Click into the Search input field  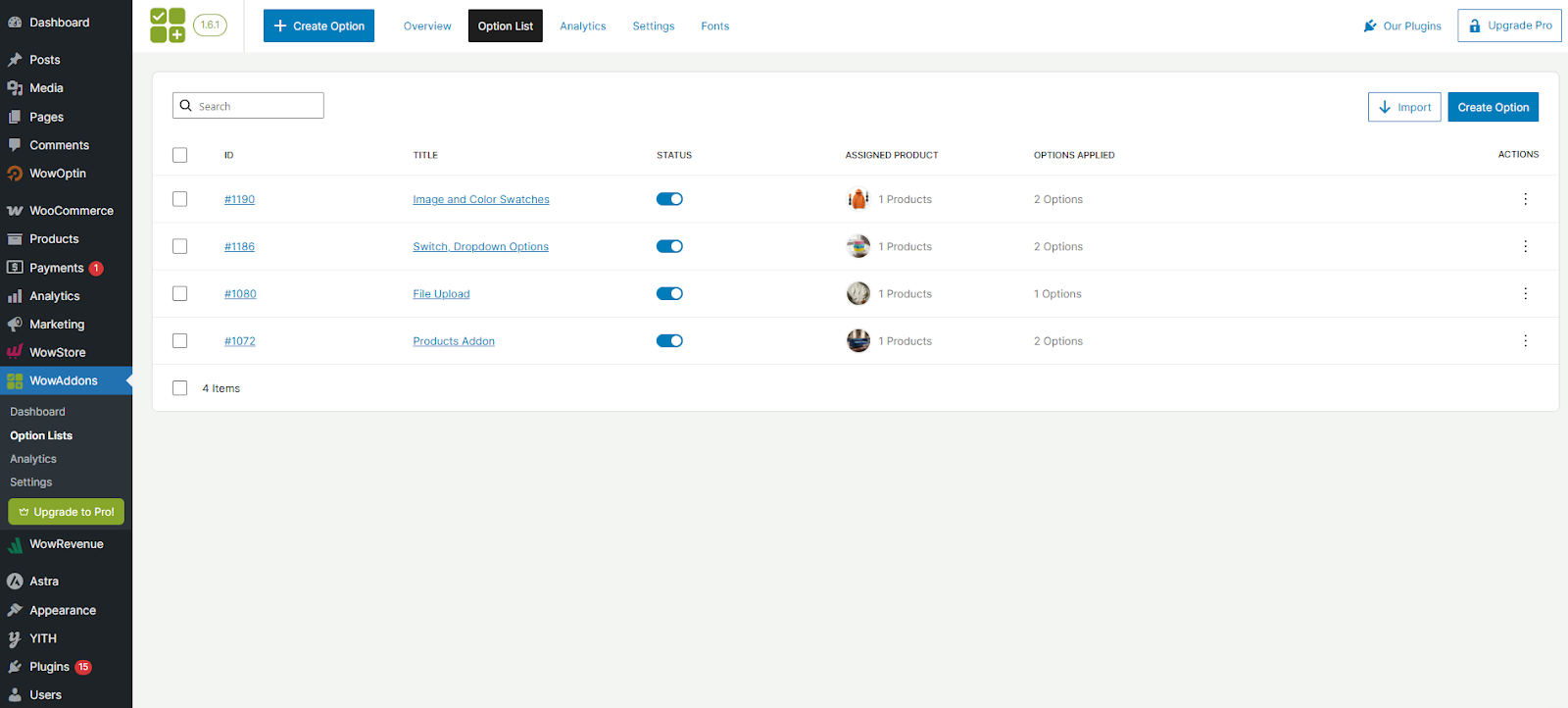[x=248, y=106]
